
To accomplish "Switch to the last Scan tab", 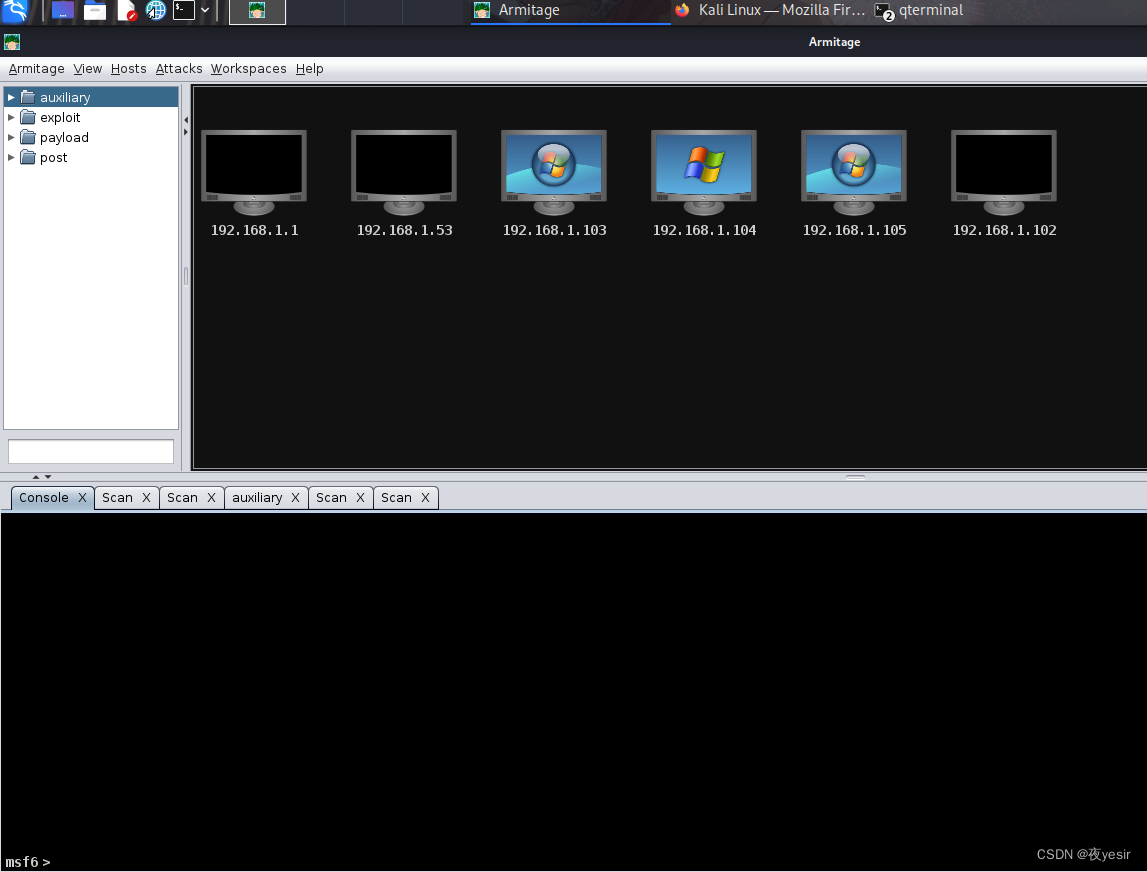I will click(396, 497).
